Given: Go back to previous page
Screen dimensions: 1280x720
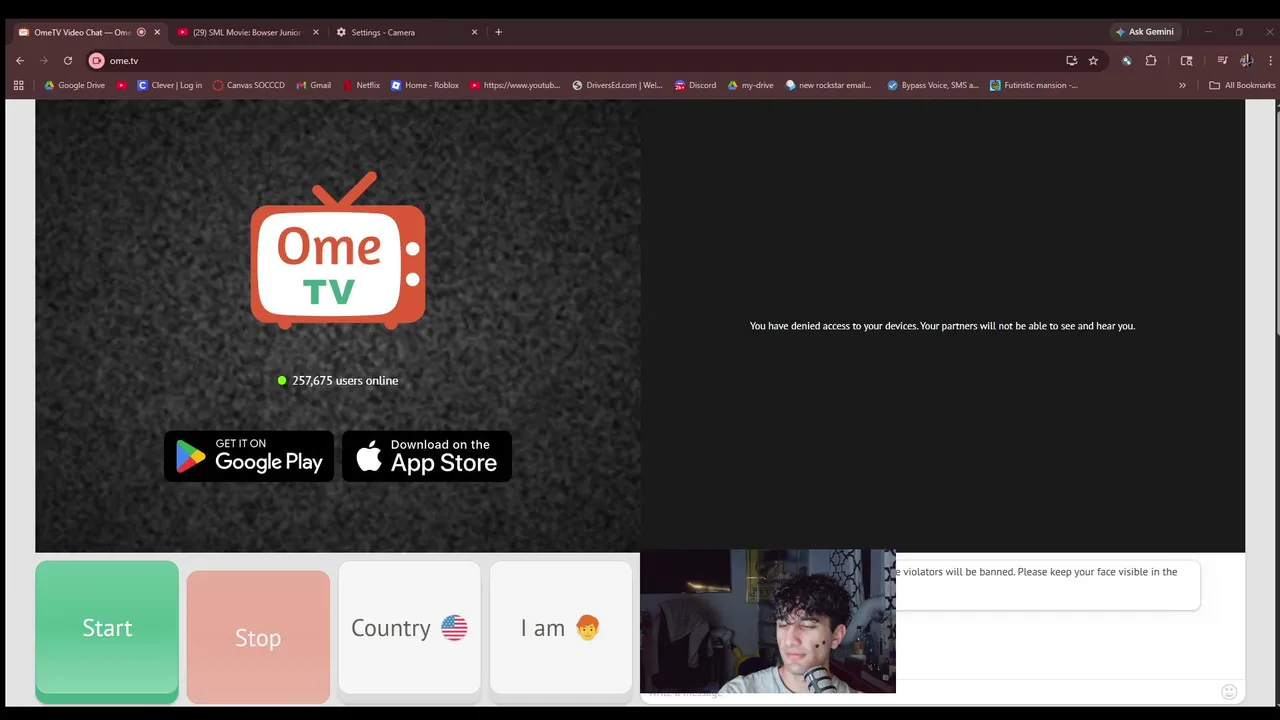Looking at the screenshot, I should [x=20, y=61].
